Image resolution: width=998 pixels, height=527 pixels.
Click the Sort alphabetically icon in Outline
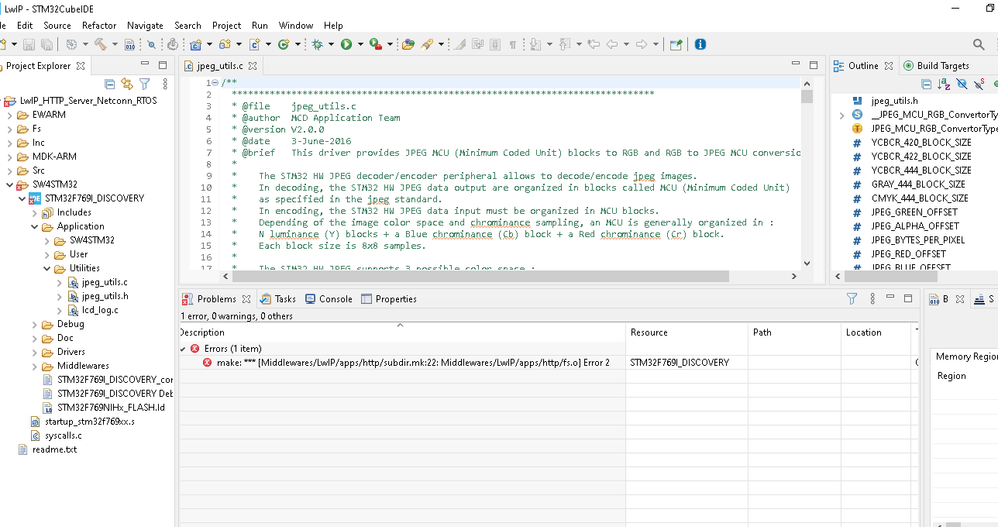point(944,84)
